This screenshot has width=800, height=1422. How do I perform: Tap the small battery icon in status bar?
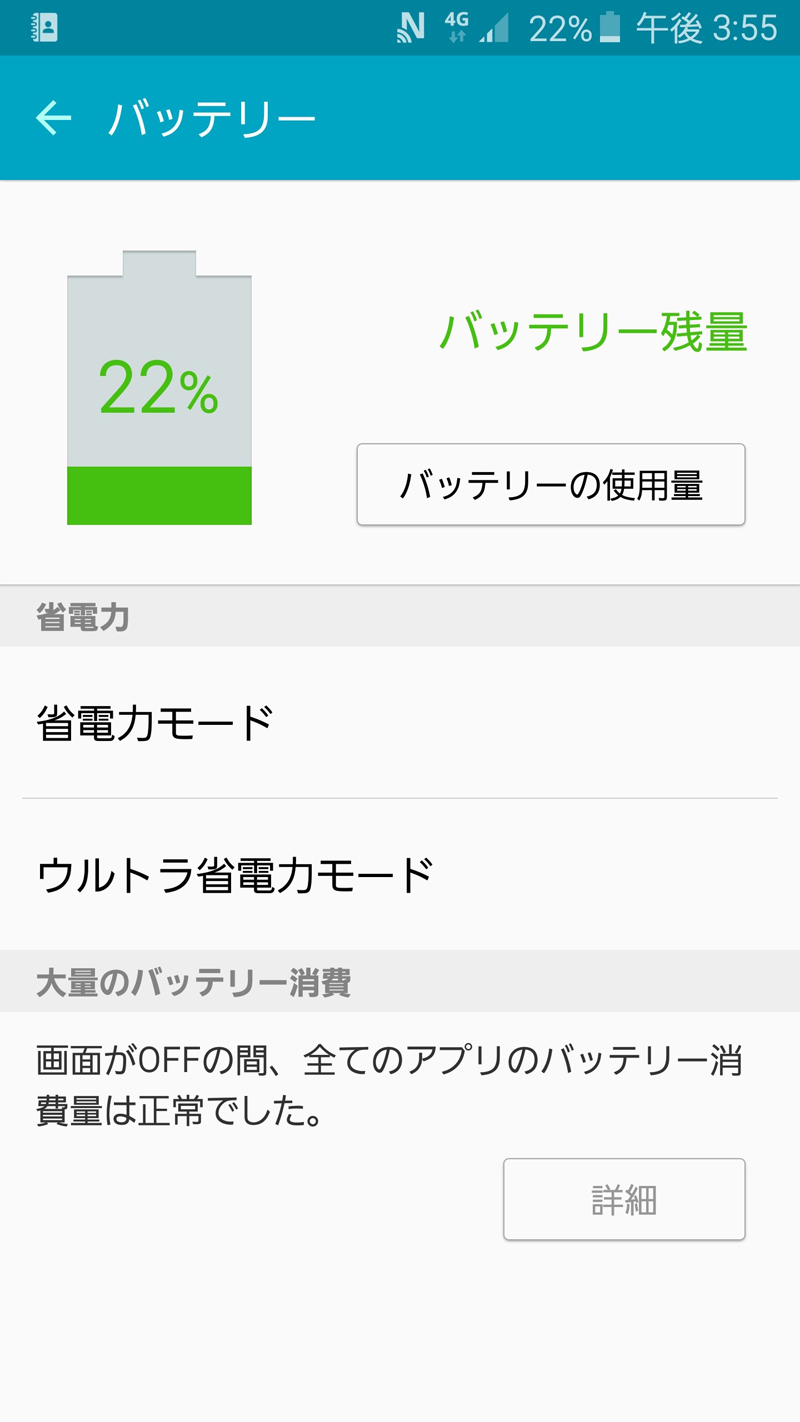(609, 28)
